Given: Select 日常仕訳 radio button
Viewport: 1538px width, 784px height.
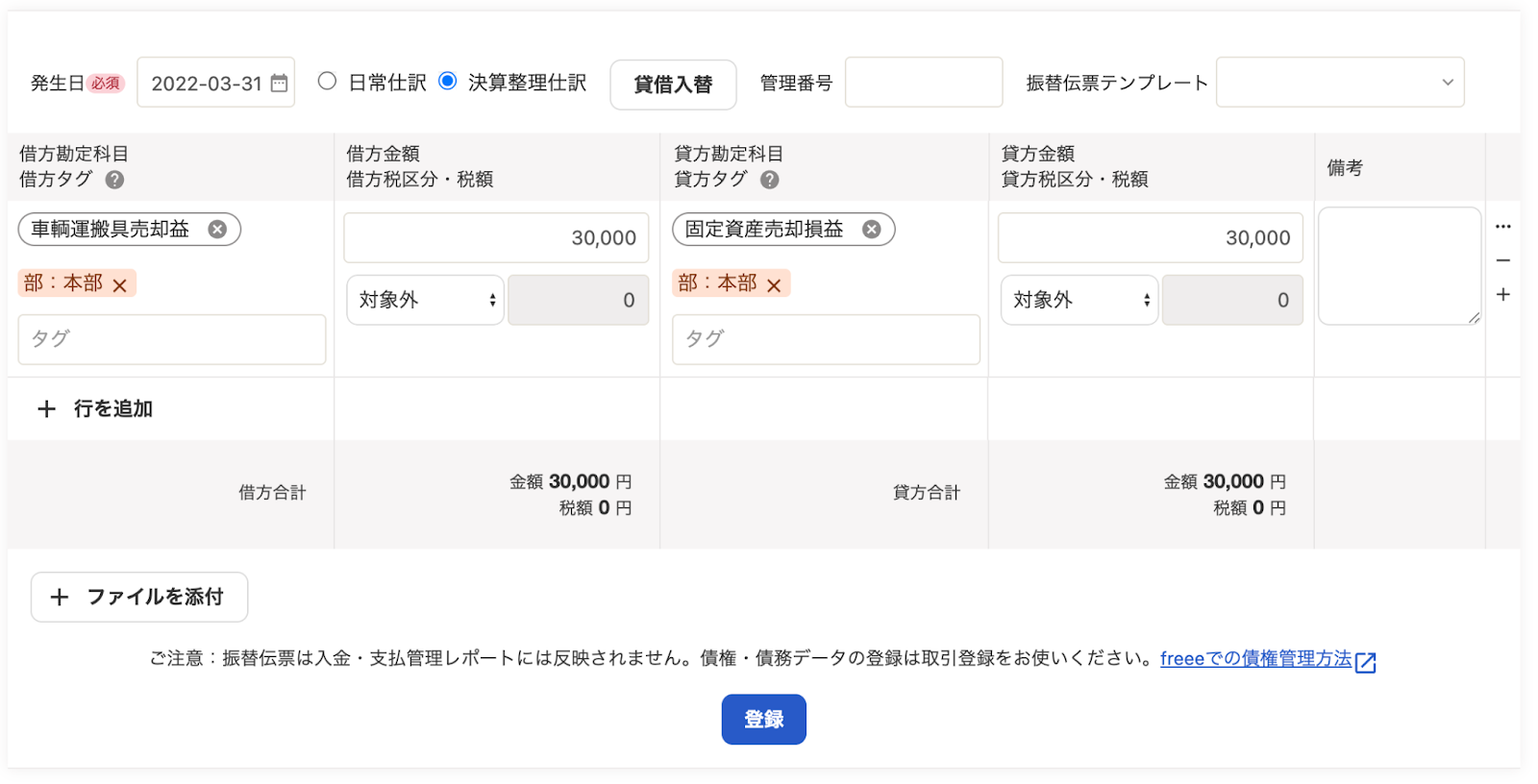Looking at the screenshot, I should (327, 82).
